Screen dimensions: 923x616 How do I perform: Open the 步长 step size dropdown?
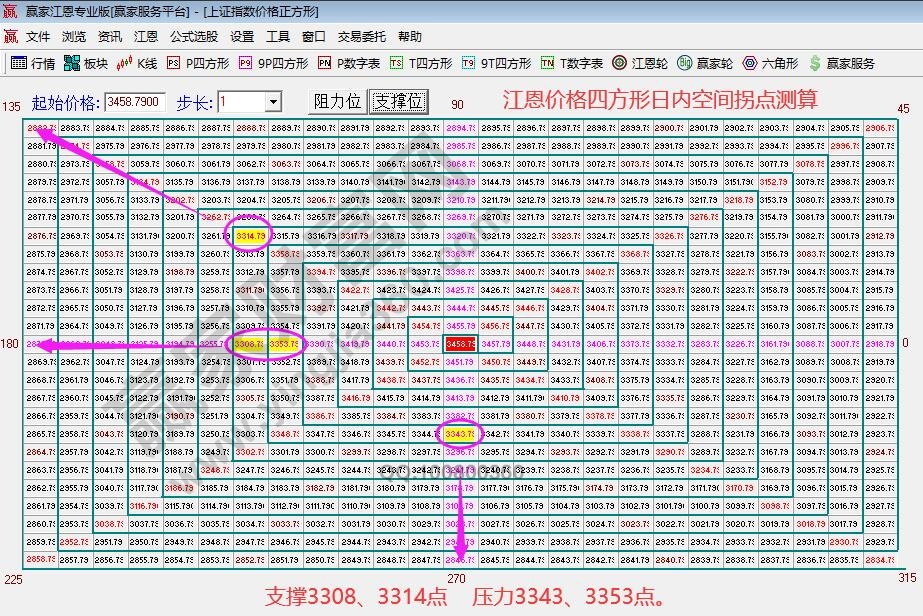(275, 100)
